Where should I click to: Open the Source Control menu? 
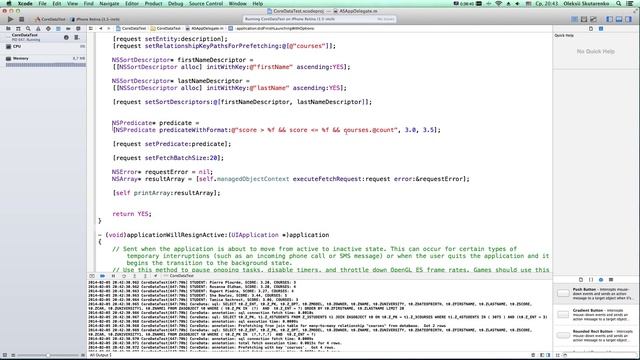206,4
